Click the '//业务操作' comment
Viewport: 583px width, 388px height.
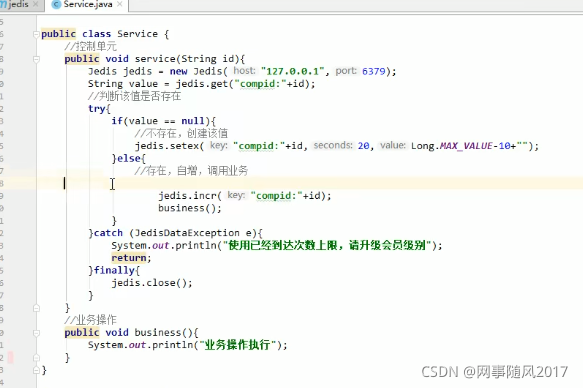click(90, 320)
